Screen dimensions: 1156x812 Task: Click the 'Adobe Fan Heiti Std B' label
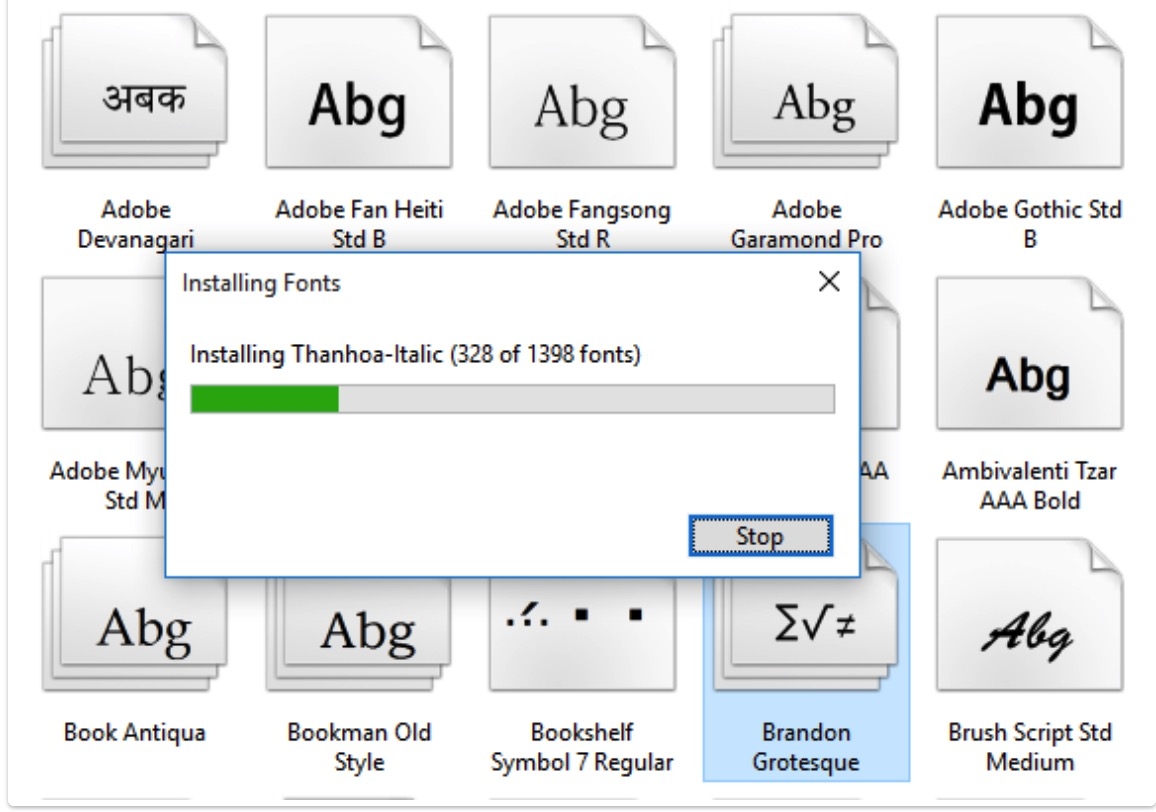click(x=359, y=224)
